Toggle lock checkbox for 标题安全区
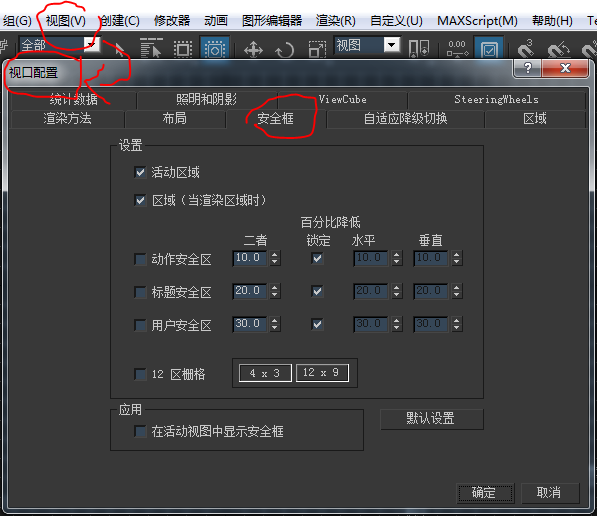Viewport: 597px width, 516px height. point(317,292)
